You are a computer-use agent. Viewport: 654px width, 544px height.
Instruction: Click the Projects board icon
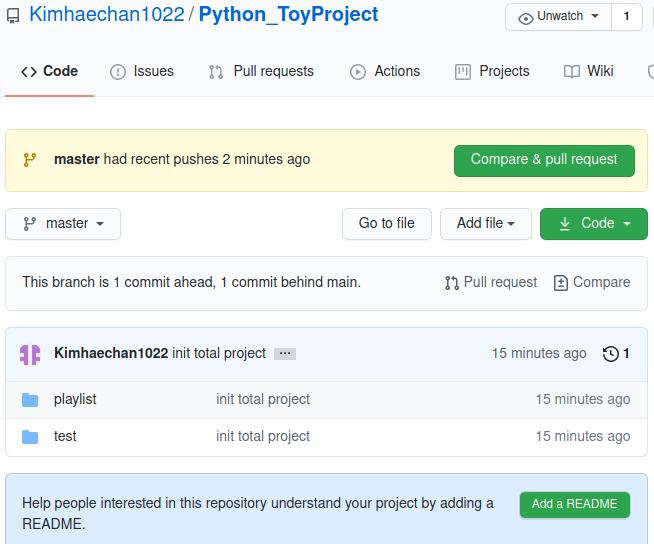click(x=463, y=72)
